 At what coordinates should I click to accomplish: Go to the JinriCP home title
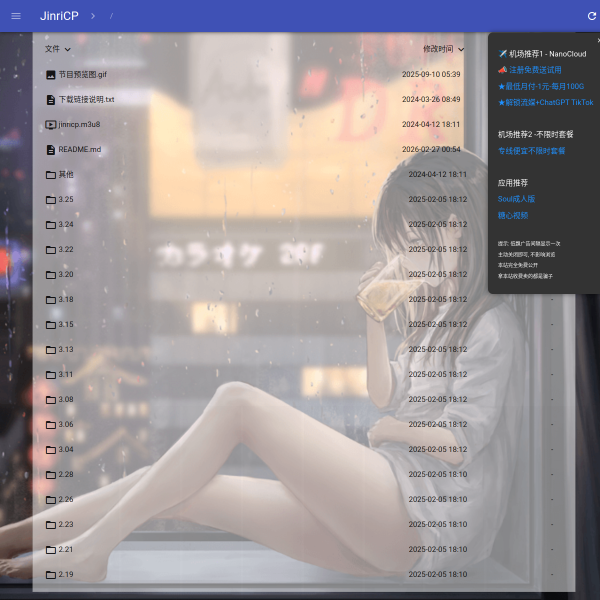[x=59, y=16]
